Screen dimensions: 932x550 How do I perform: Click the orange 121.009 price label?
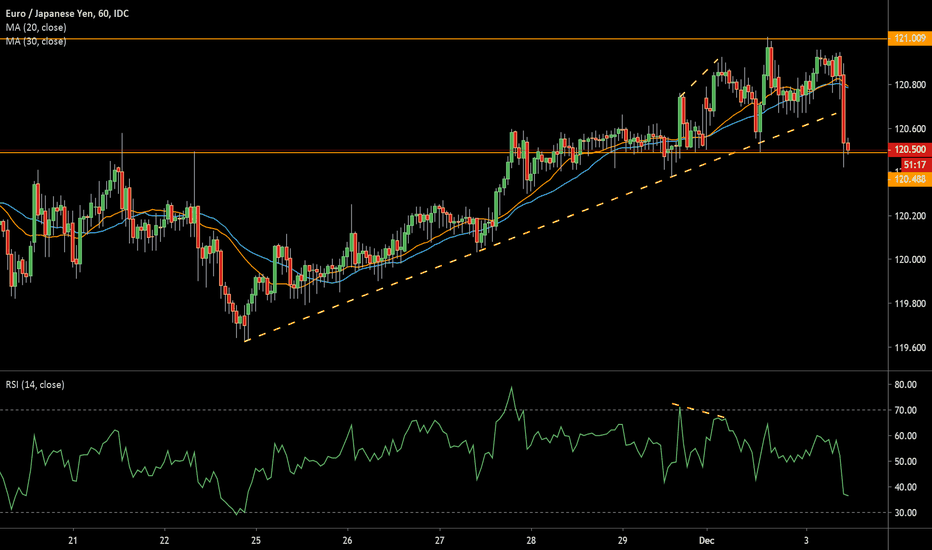coord(910,38)
